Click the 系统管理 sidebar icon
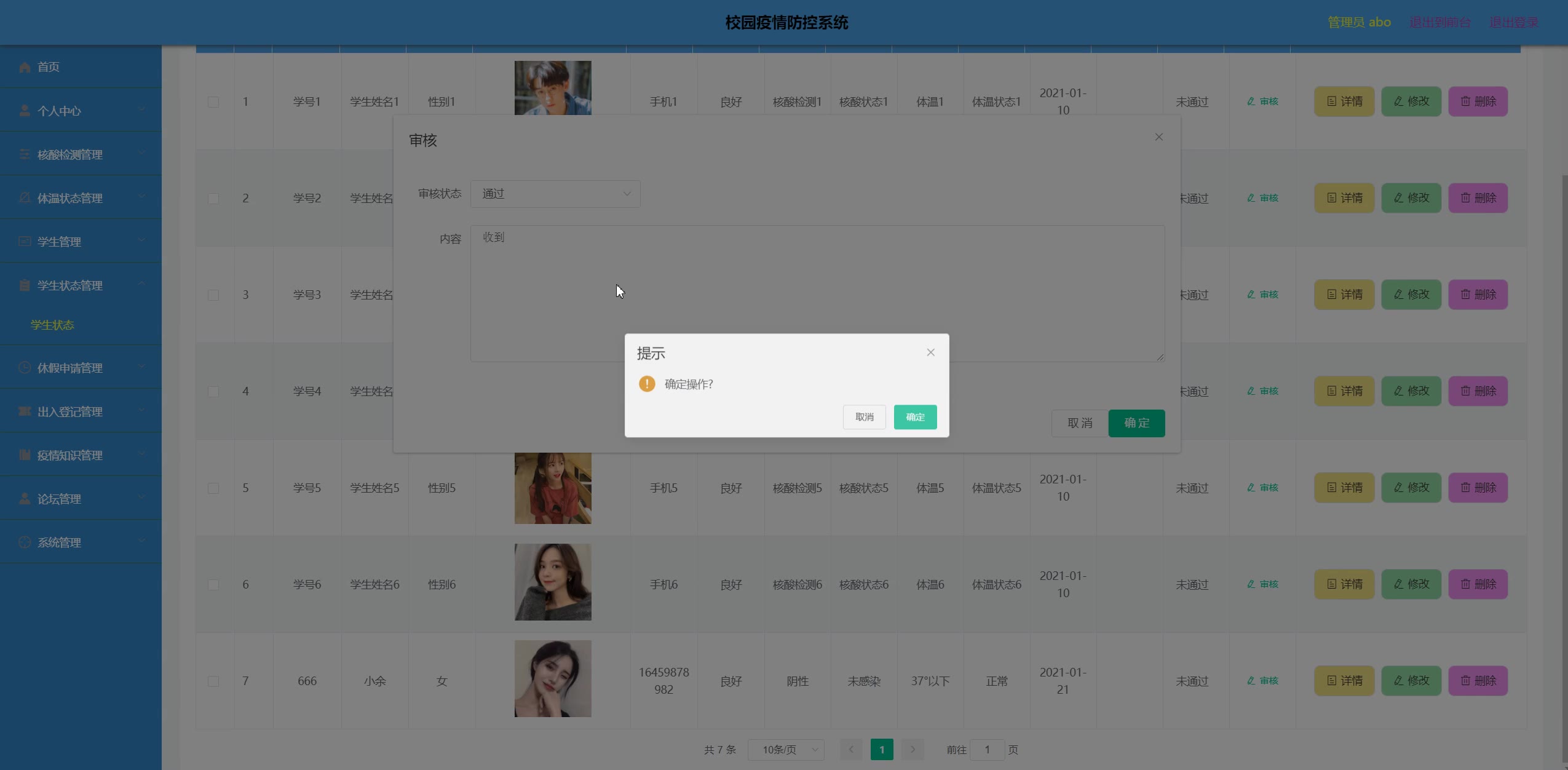Image resolution: width=1568 pixels, height=770 pixels. coord(25,542)
